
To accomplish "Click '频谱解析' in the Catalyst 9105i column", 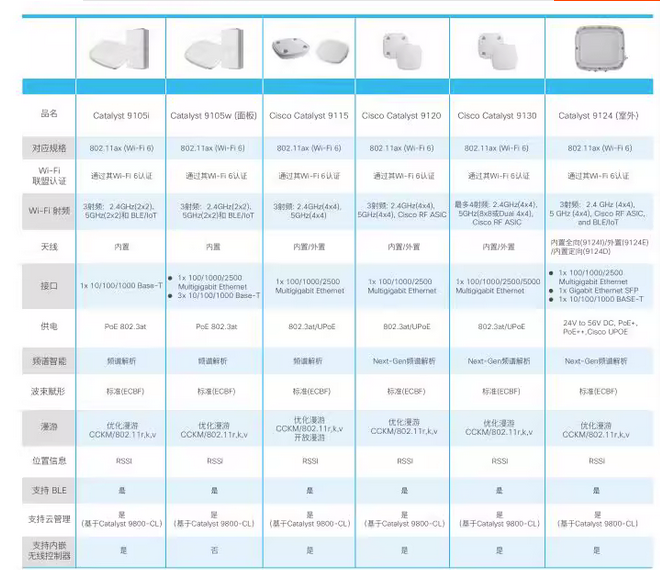I will [x=121, y=361].
